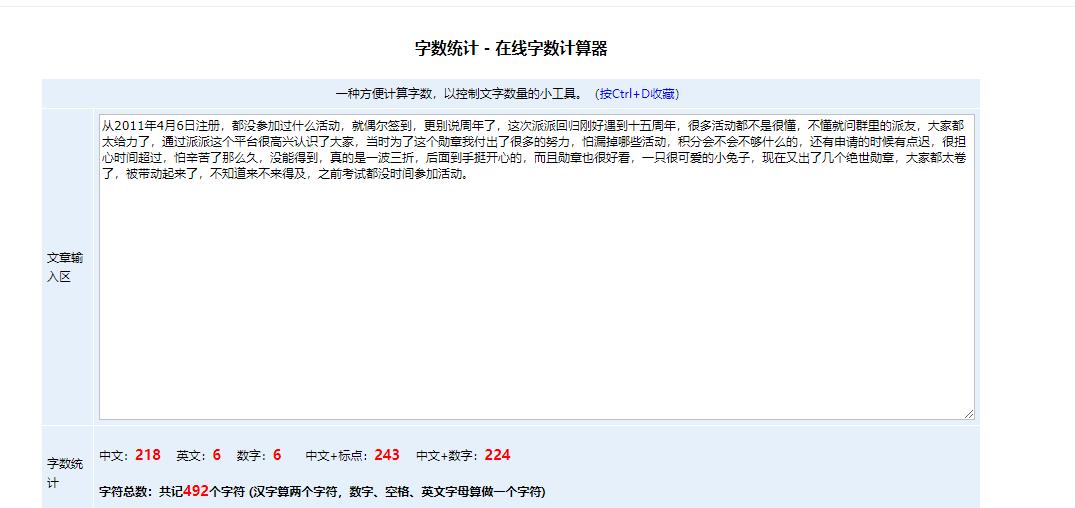Select the total character count 492
This screenshot has height=508, width=1075.
(195, 491)
